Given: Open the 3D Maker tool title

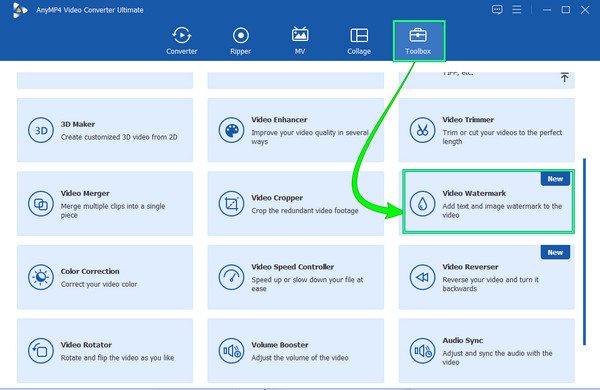Looking at the screenshot, I should click(78, 124).
